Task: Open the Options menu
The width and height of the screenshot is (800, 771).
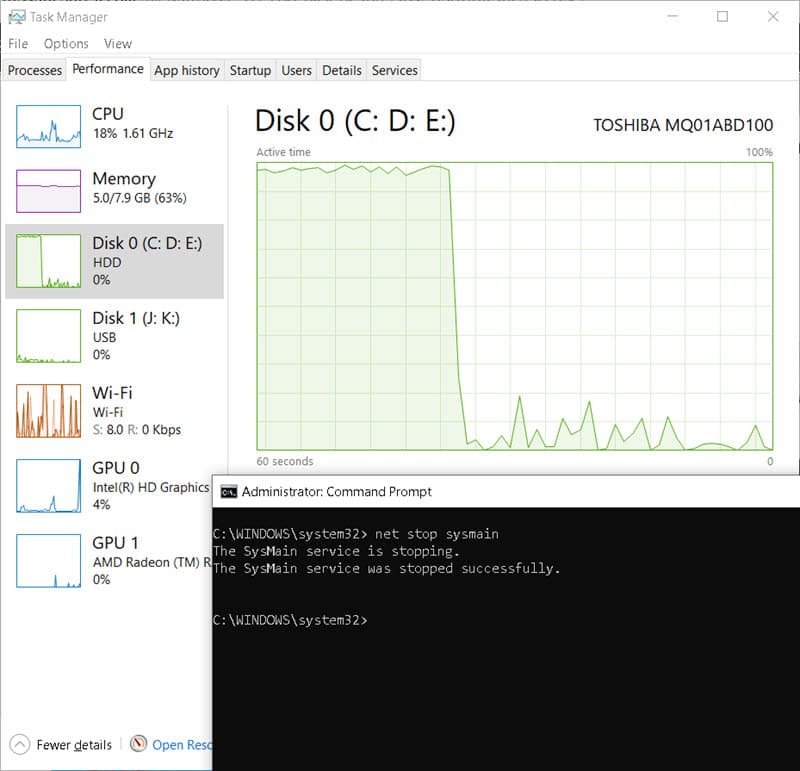Action: pos(66,44)
